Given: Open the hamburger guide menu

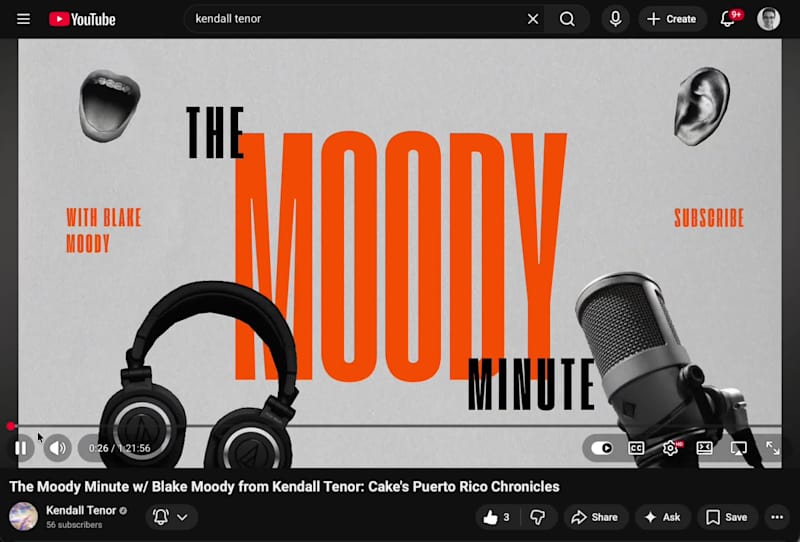Looking at the screenshot, I should (23, 19).
